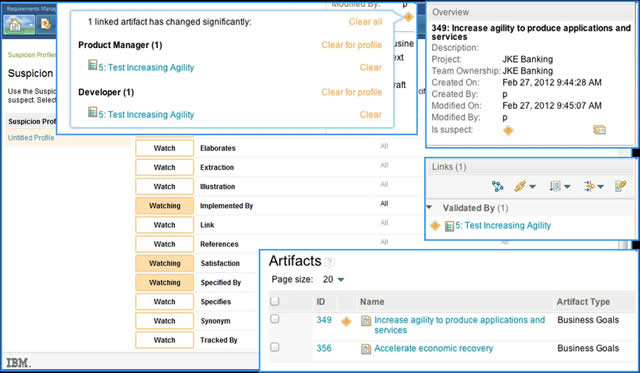Open Accelerate economic recovery link
The height and width of the screenshot is (373, 640).
point(433,349)
